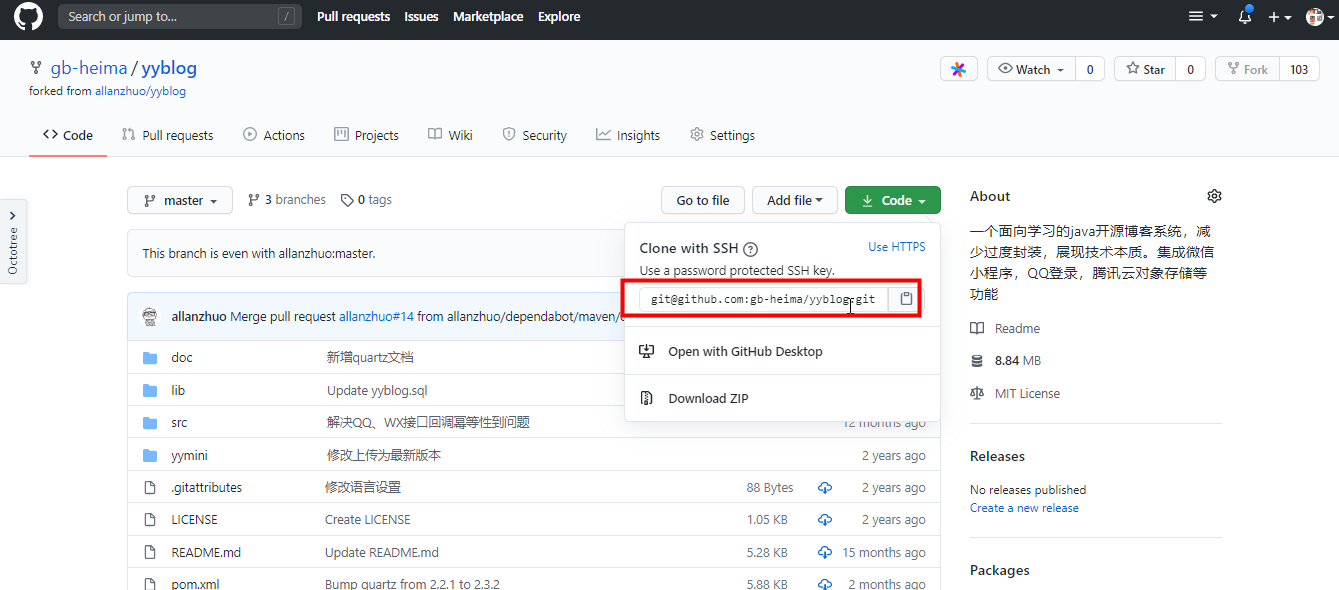1339x590 pixels.
Task: Open Issues in top navigation
Action: [421, 16]
